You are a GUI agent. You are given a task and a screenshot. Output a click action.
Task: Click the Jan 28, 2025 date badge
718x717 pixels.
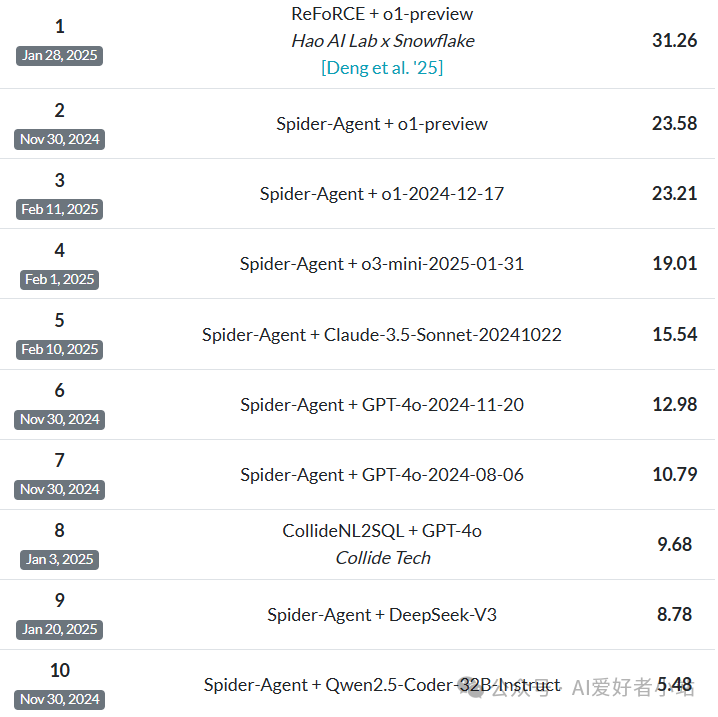pyautogui.click(x=60, y=55)
